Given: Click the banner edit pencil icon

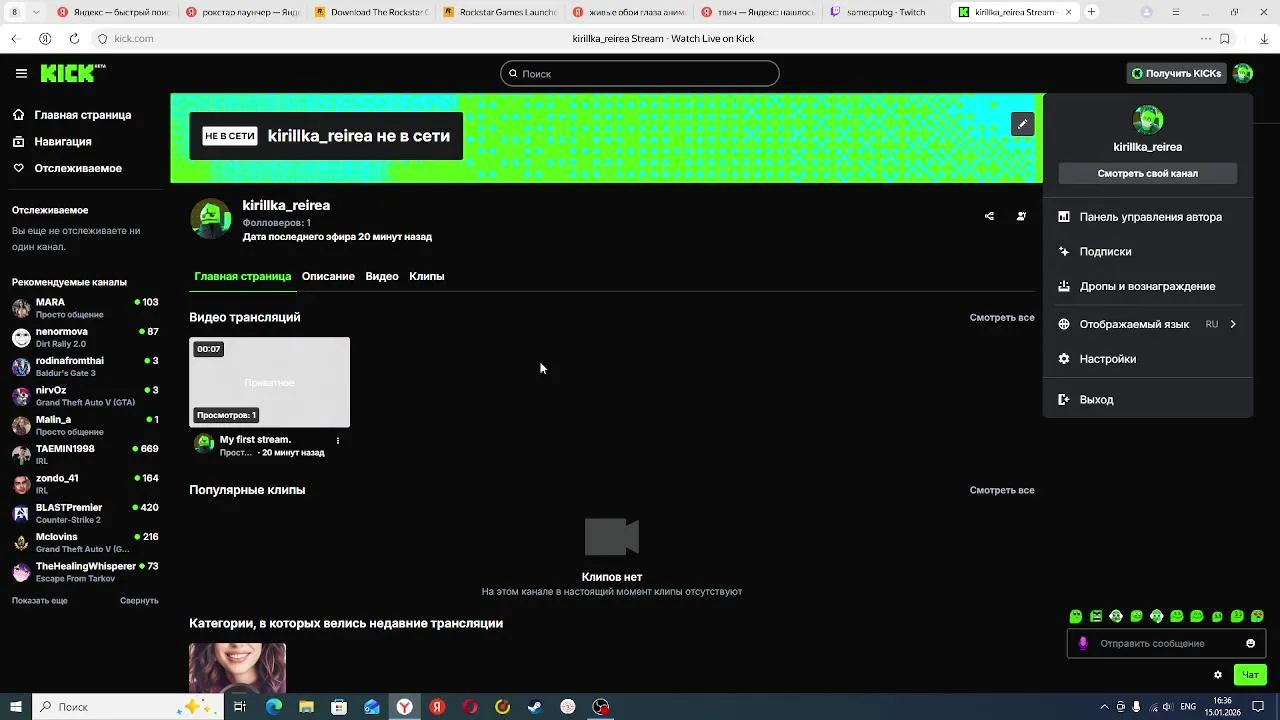Looking at the screenshot, I should pyautogui.click(x=1022, y=124).
